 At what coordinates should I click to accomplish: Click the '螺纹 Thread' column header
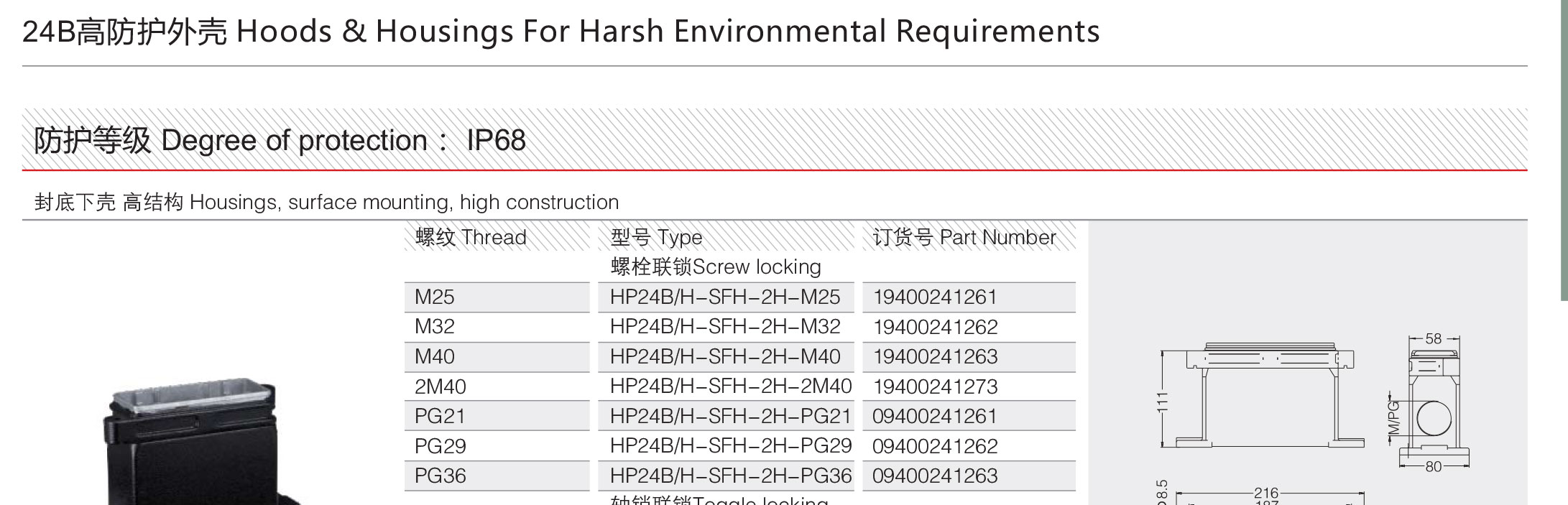[471, 237]
